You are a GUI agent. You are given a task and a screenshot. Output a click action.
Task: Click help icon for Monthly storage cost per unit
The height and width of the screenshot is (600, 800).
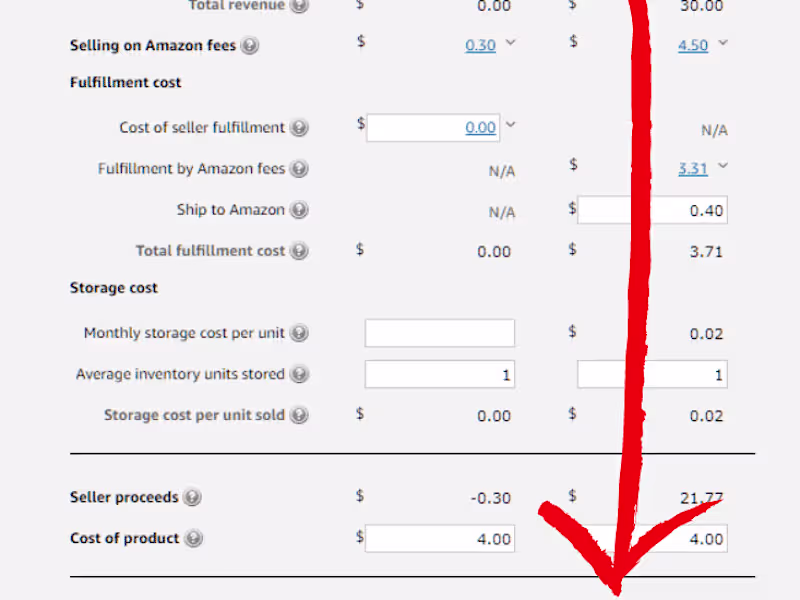point(299,333)
